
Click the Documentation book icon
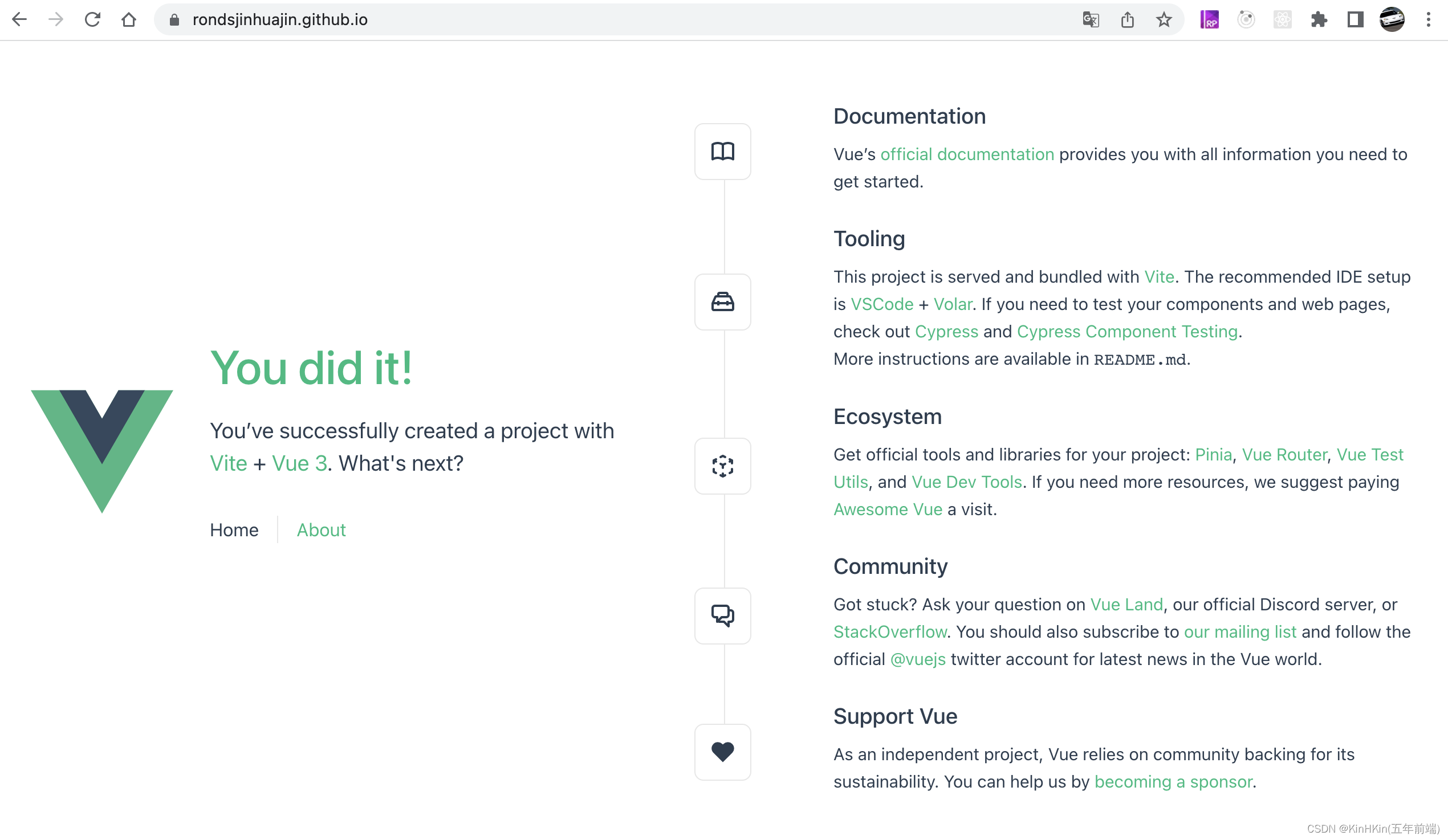[723, 152]
